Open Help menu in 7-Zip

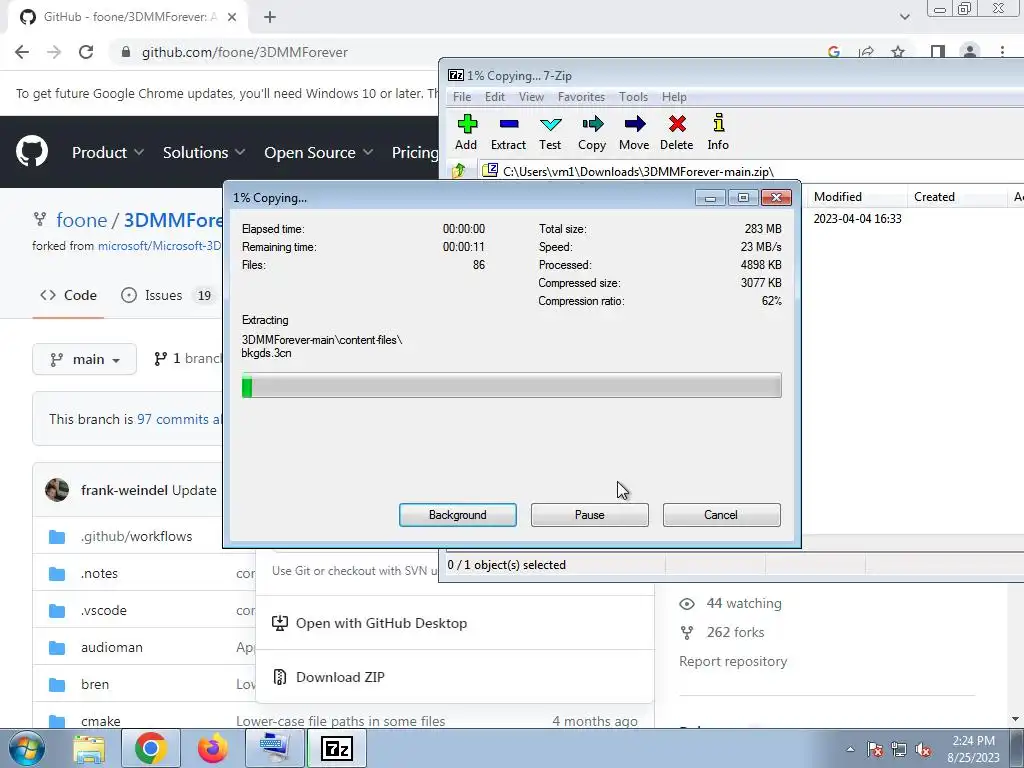[674, 97]
